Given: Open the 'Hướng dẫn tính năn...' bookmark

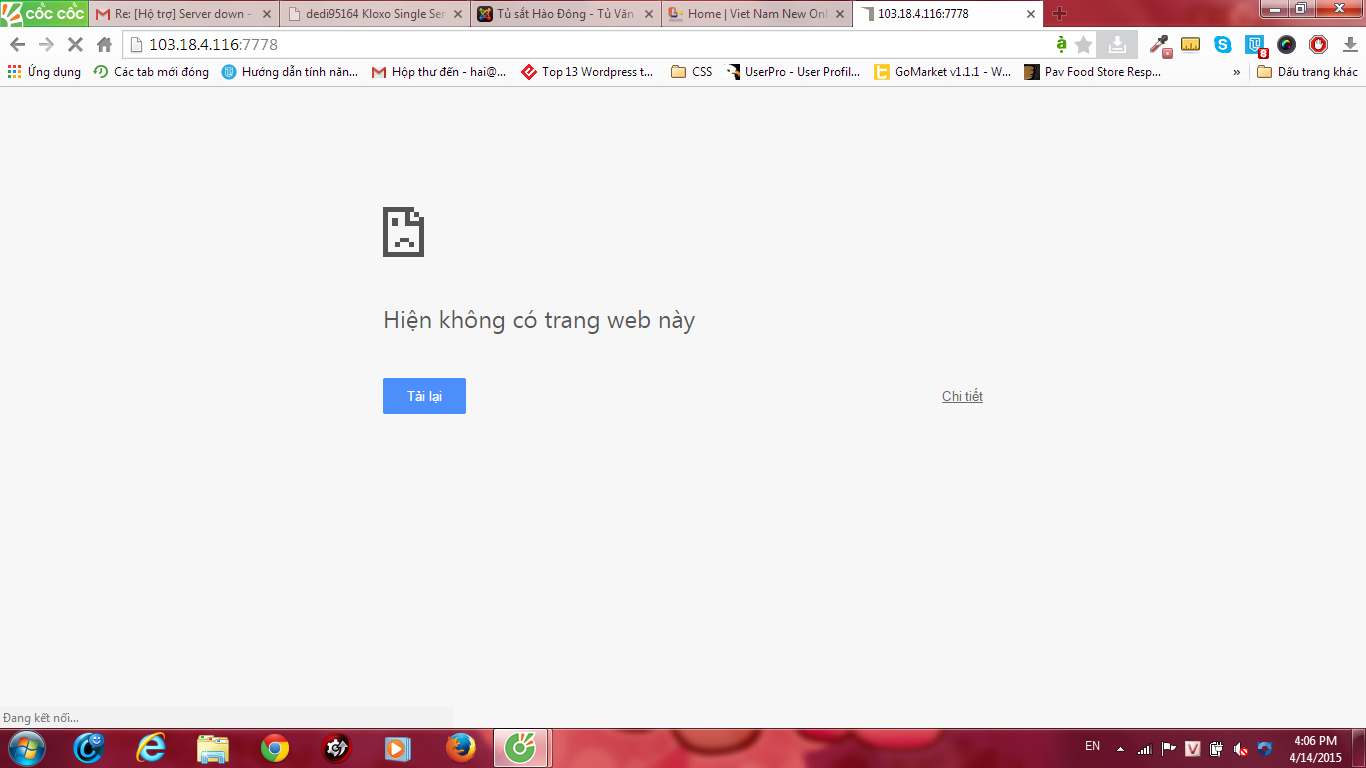Looking at the screenshot, I should pos(290,72).
